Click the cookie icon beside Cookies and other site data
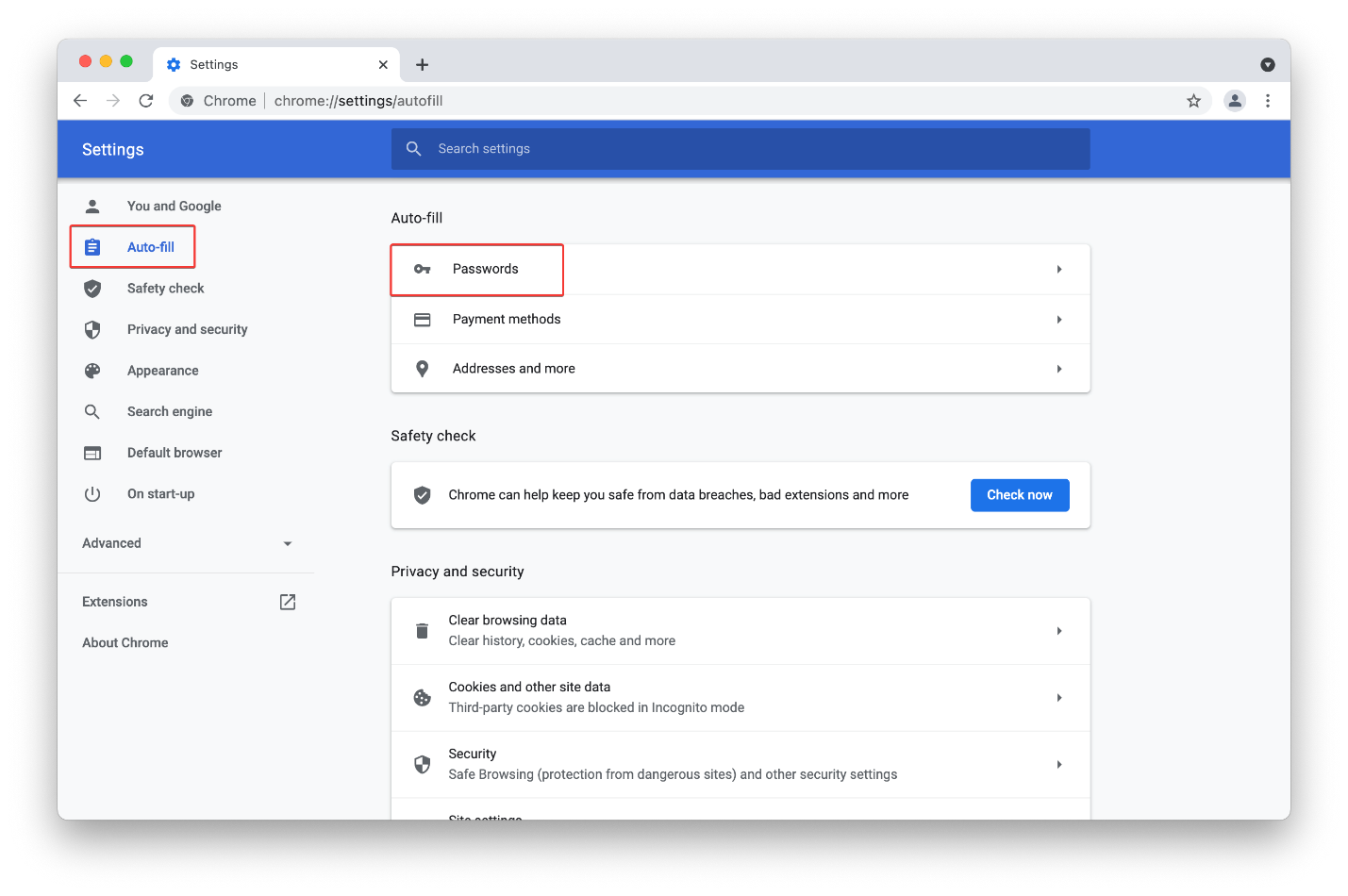Screen dimensions: 1348x896 [x=422, y=697]
